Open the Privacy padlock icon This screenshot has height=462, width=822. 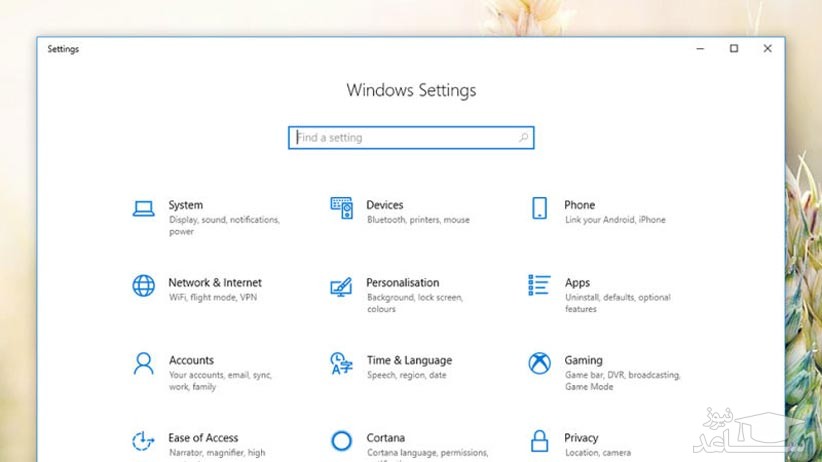[x=540, y=440]
